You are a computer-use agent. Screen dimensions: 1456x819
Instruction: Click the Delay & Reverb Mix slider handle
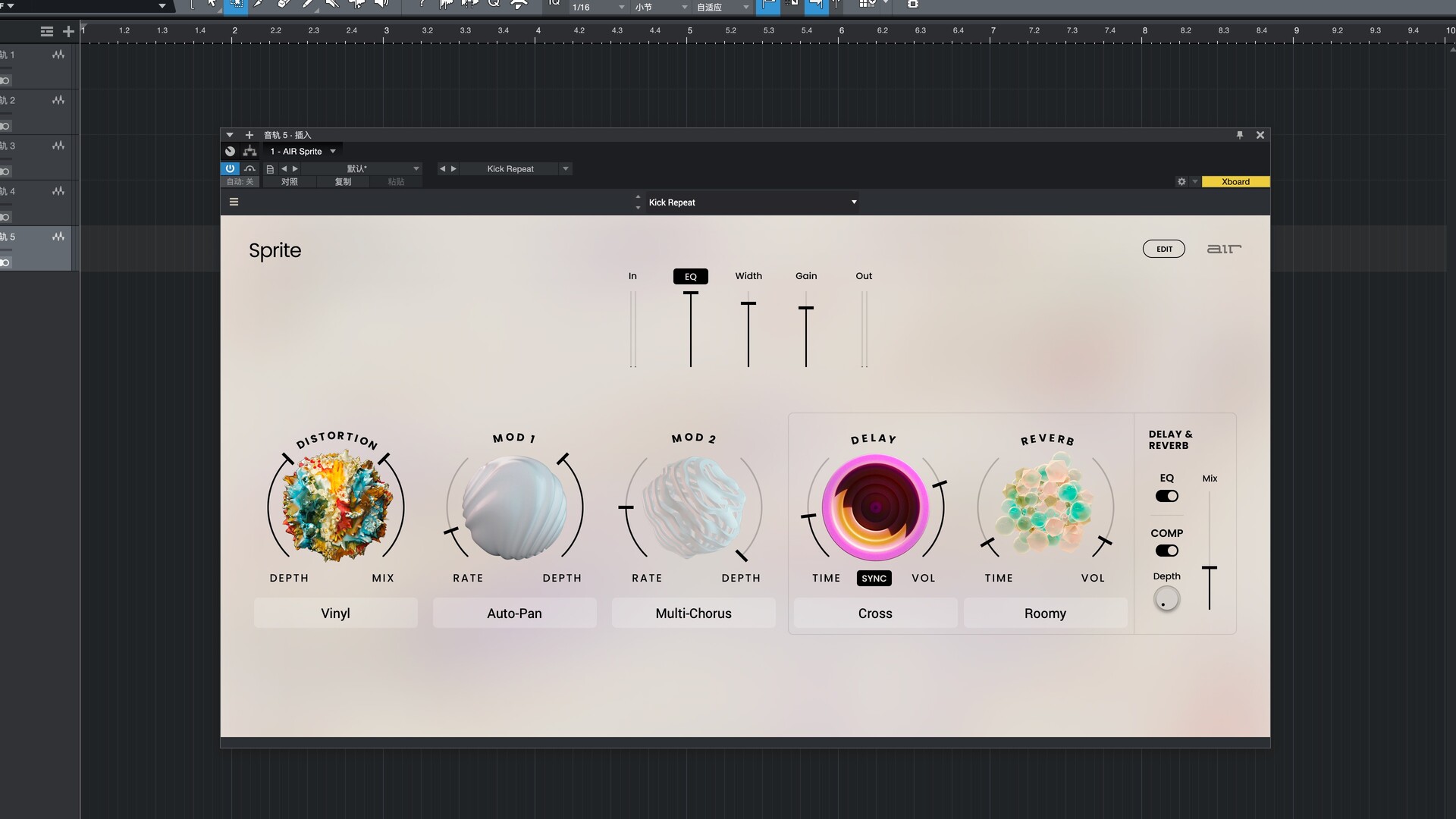point(1210,568)
